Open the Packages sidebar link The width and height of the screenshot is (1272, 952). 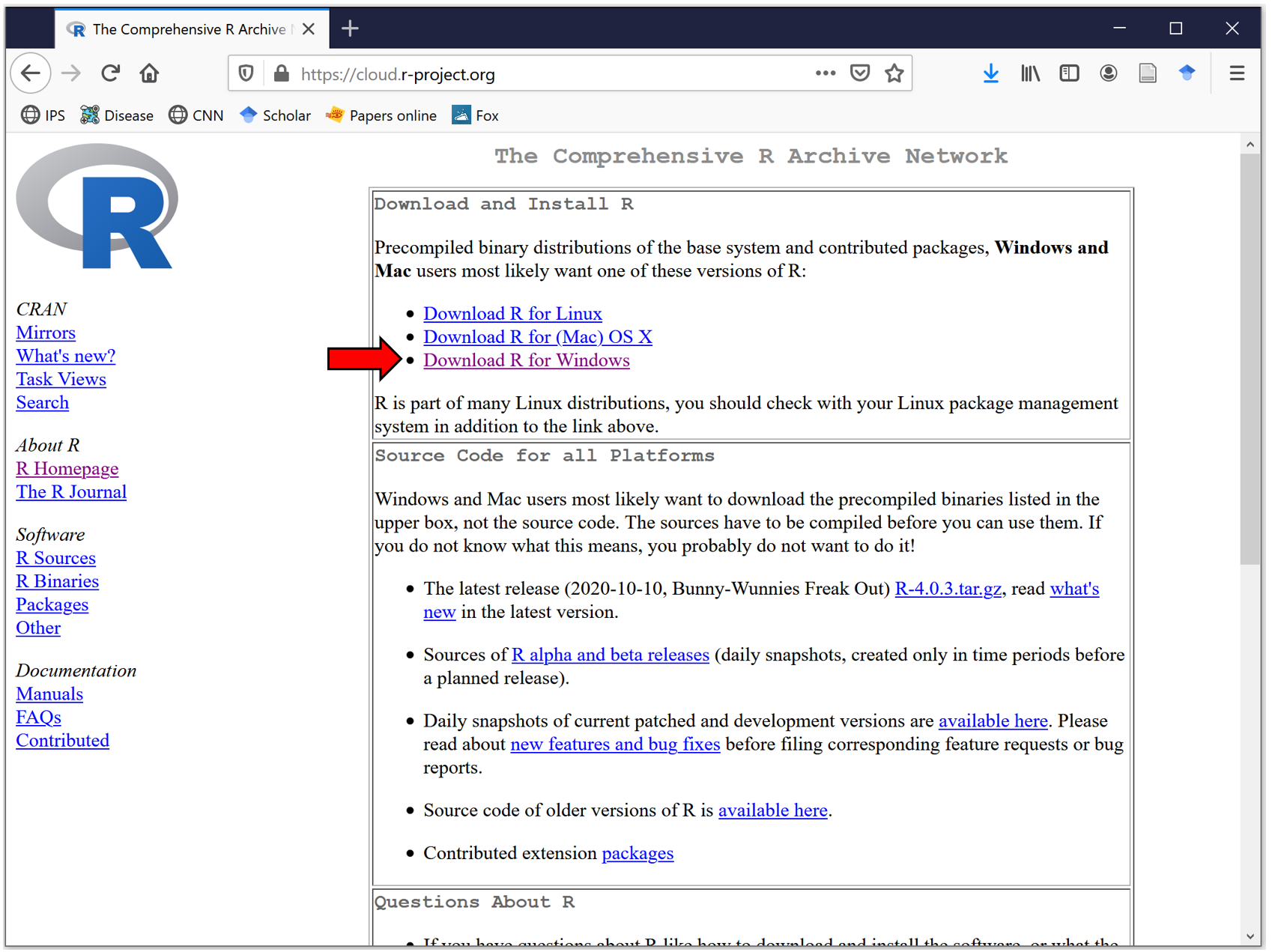[52, 604]
